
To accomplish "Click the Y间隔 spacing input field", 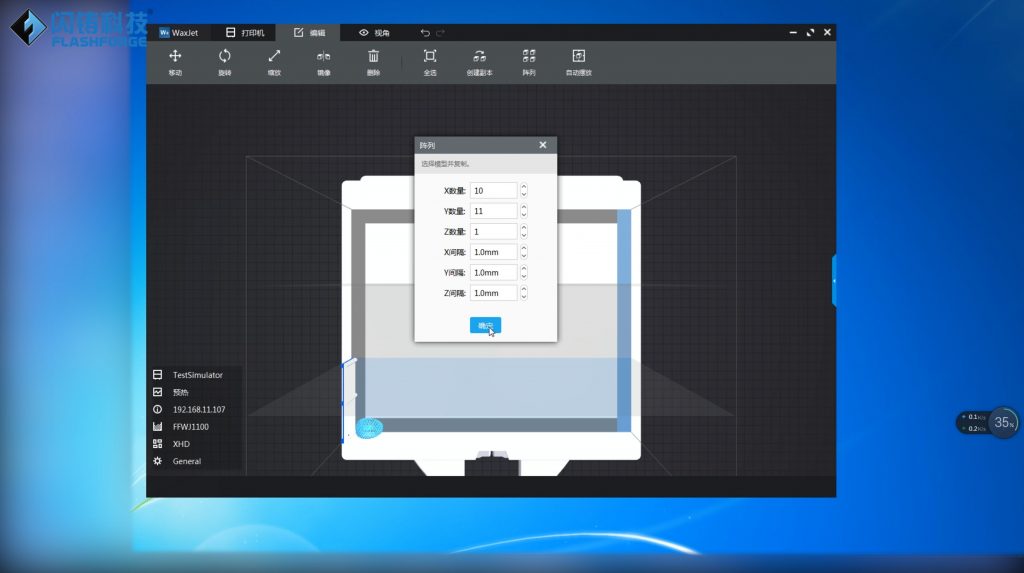I will (x=493, y=272).
